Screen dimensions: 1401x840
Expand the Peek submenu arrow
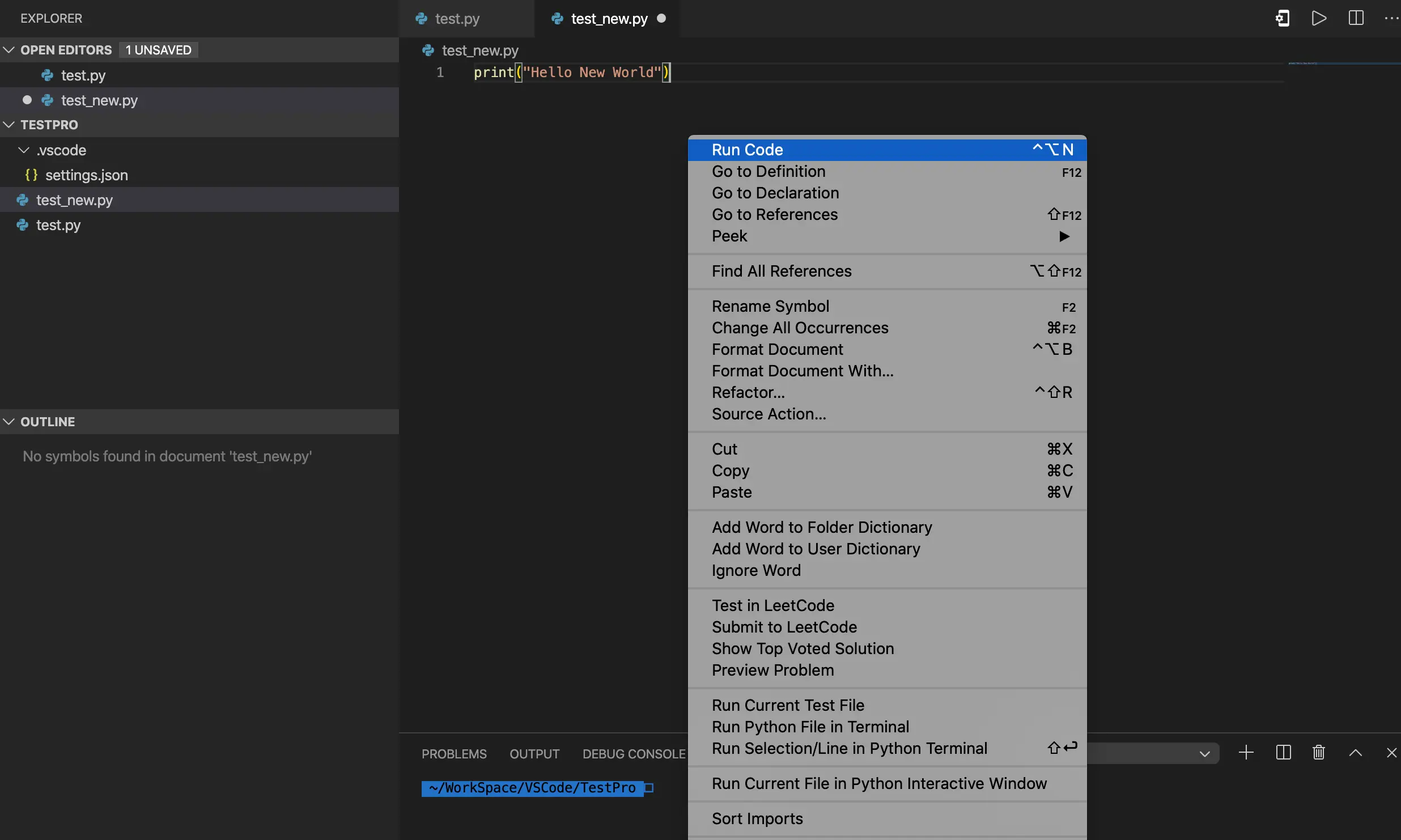click(1064, 236)
